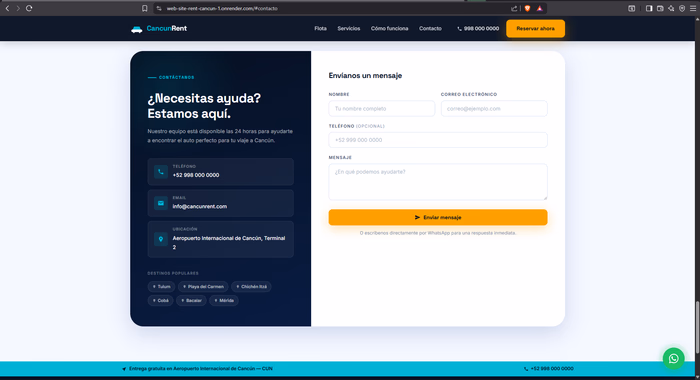Focus the Nombre input field
This screenshot has width=700, height=380.
pyautogui.click(x=382, y=109)
